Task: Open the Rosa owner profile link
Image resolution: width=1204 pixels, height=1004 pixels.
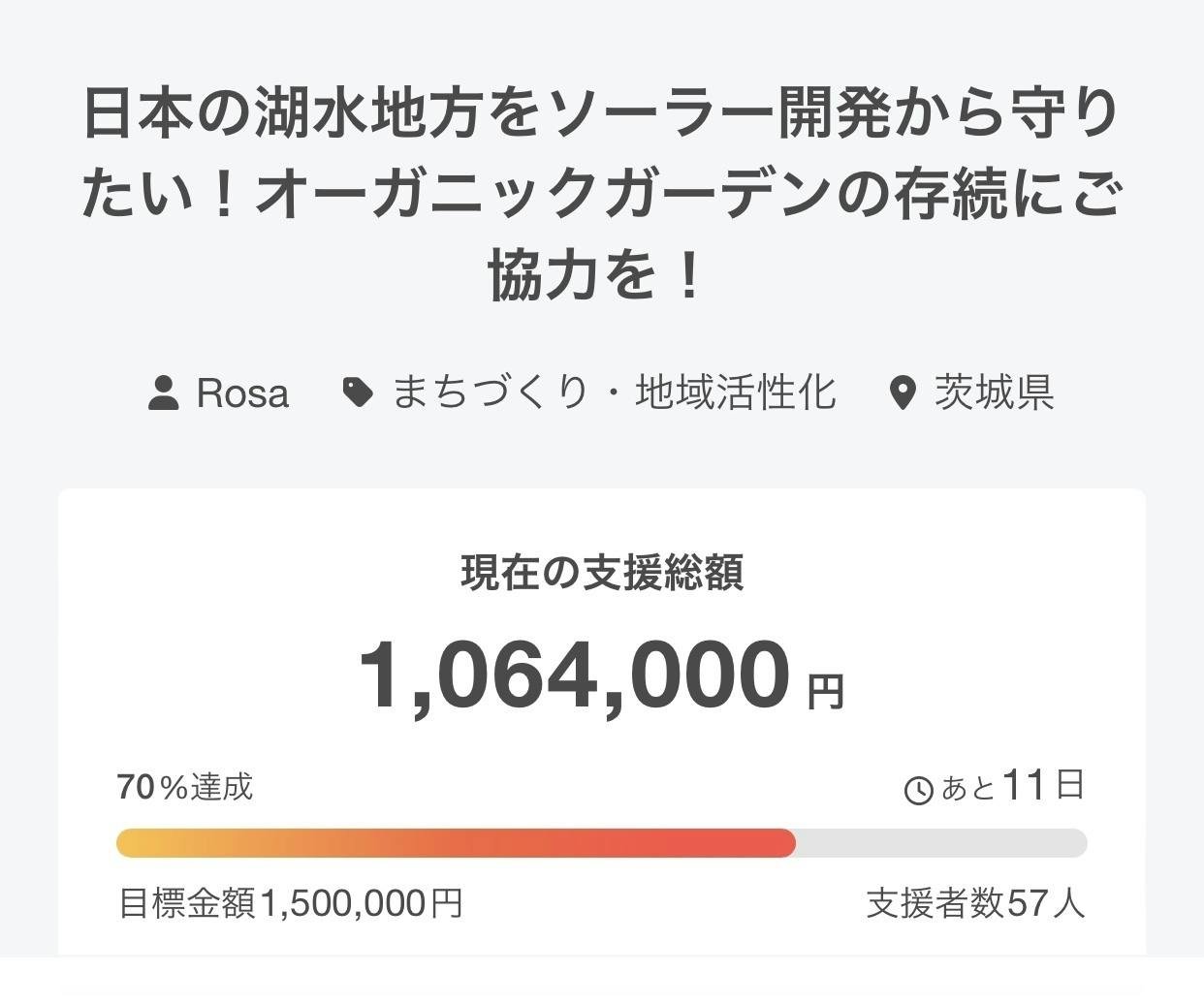Action: (x=242, y=393)
